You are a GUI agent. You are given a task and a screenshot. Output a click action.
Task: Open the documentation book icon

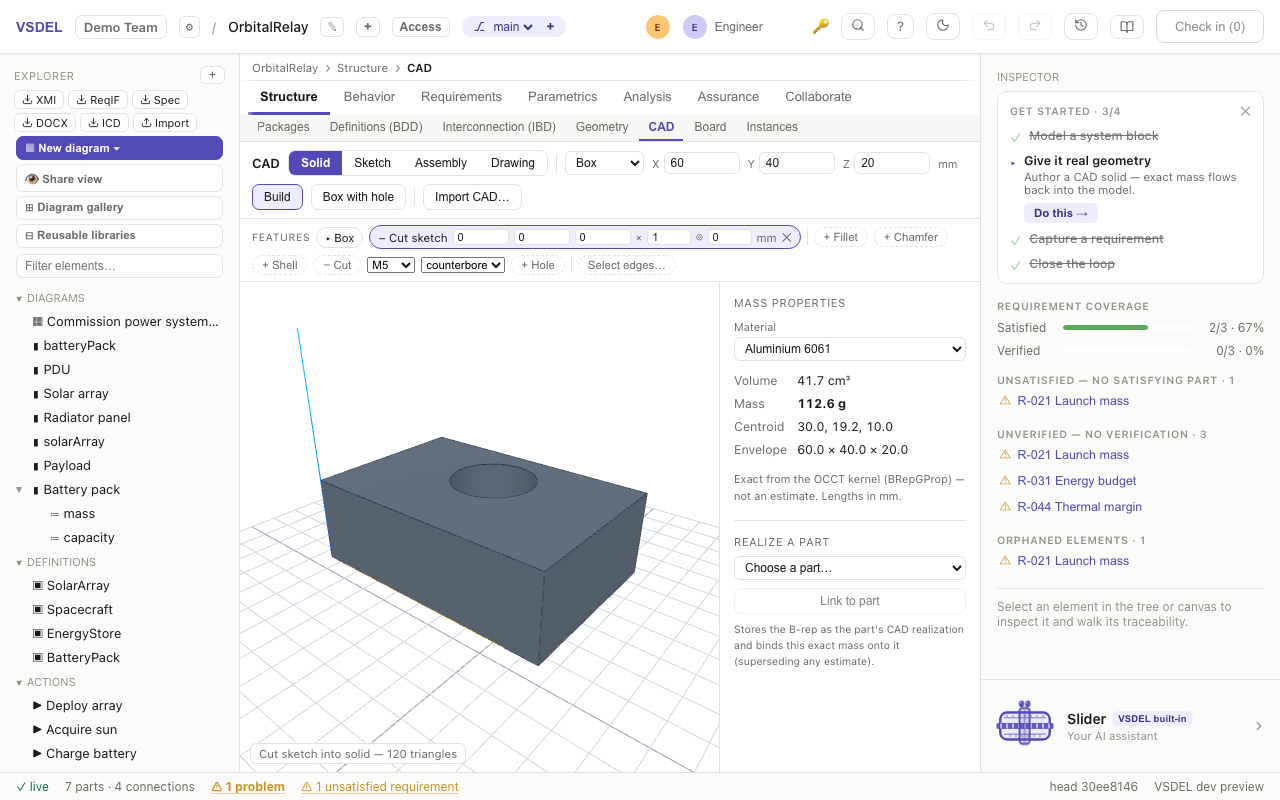point(1127,27)
